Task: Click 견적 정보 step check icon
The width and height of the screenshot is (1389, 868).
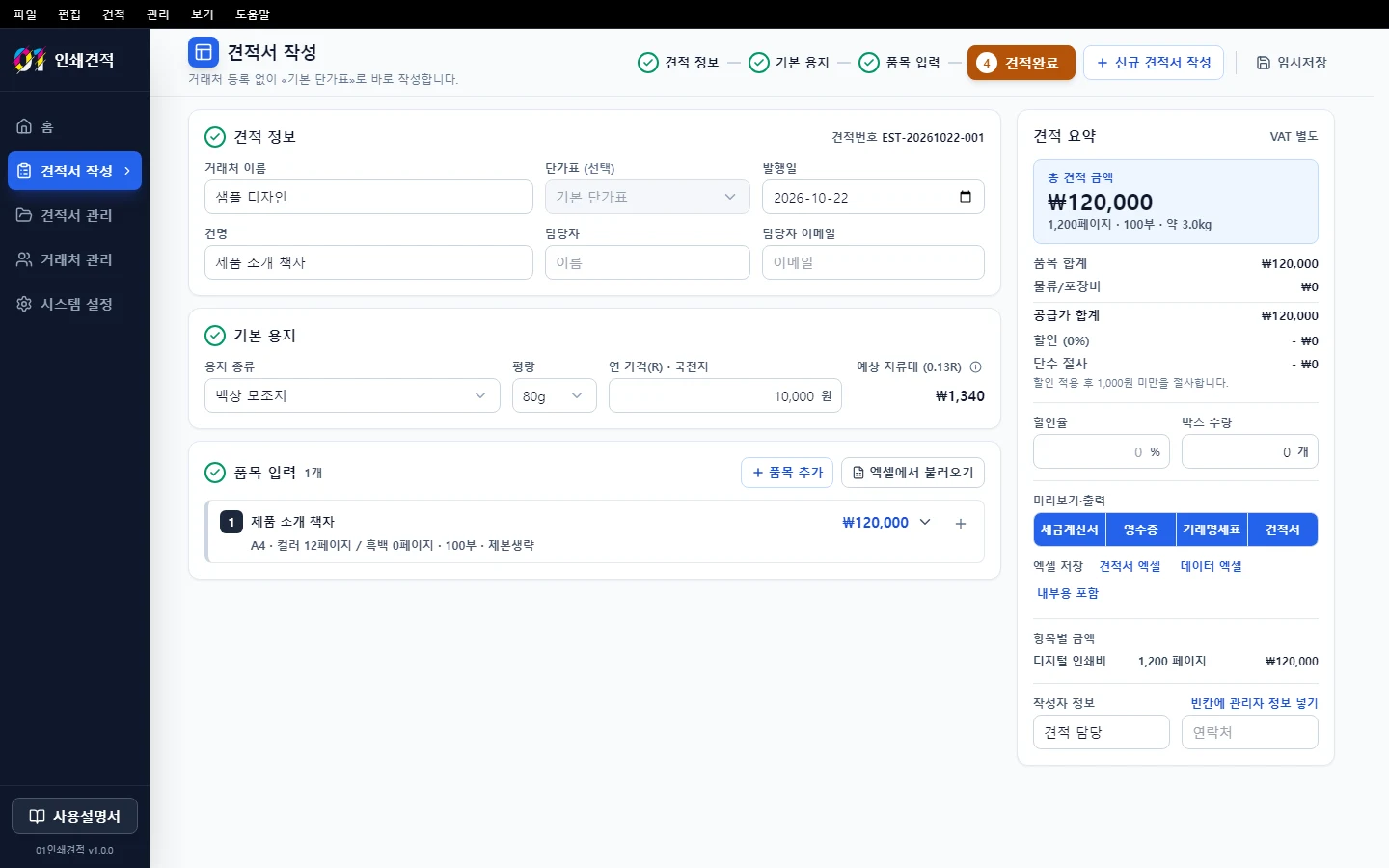Action: (648, 63)
